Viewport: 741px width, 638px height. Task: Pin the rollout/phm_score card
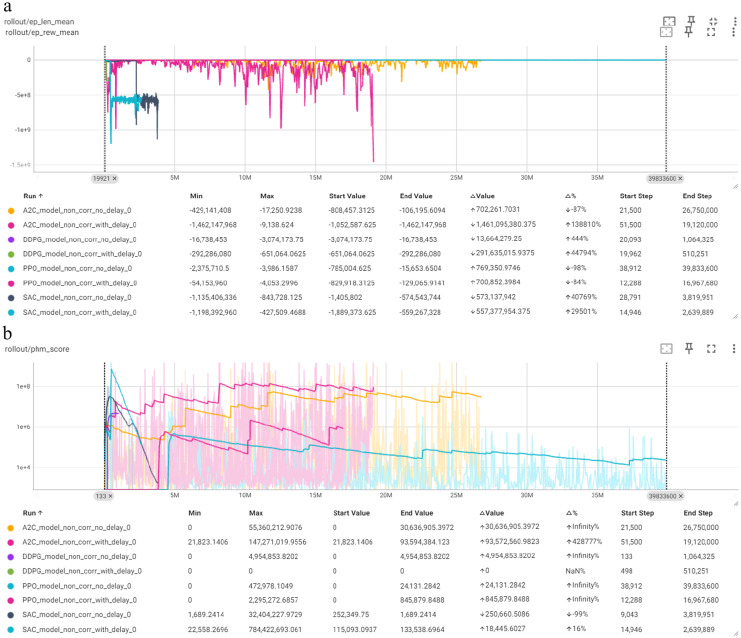click(689, 348)
